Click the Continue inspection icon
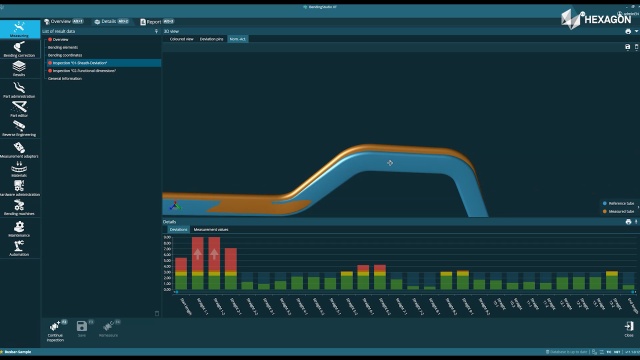This screenshot has height=360, width=640. click(x=55, y=326)
